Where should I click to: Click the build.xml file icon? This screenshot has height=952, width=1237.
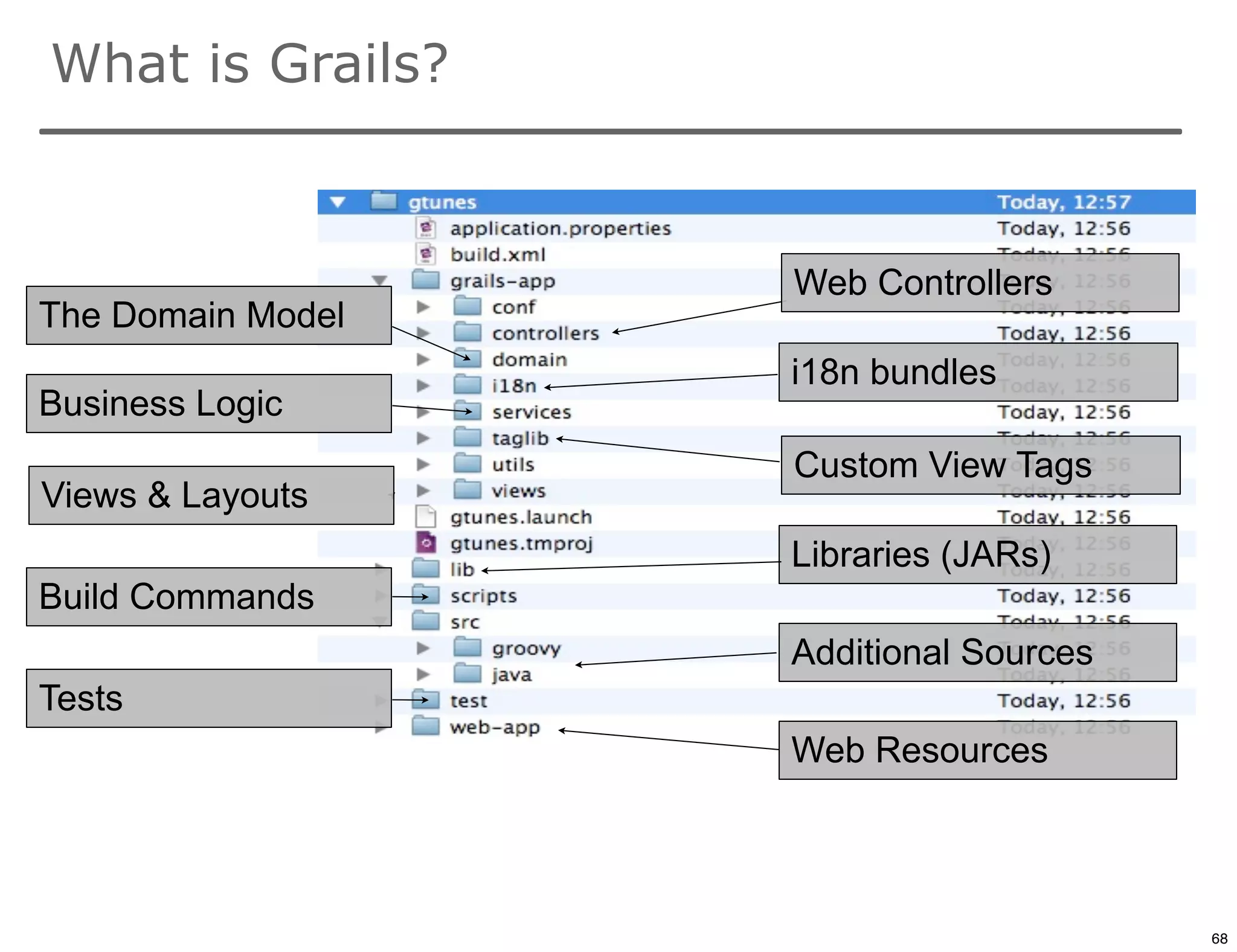(425, 254)
